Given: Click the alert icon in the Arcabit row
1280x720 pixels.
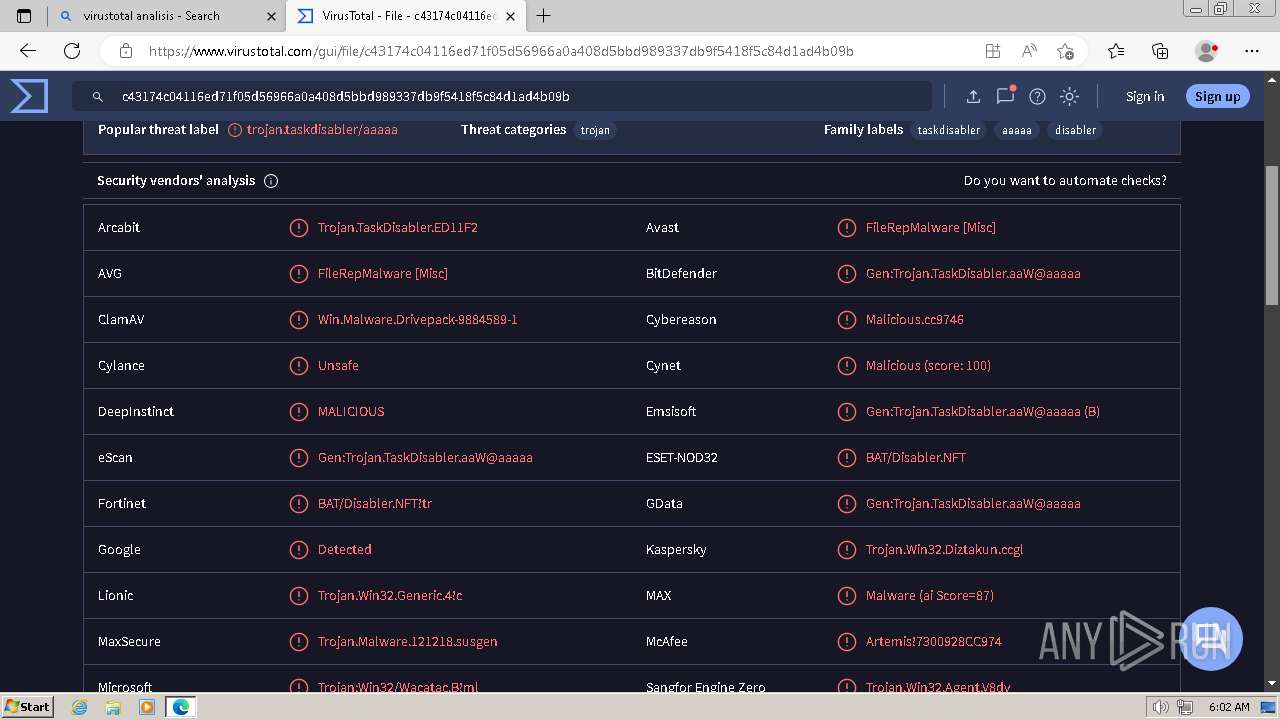Looking at the screenshot, I should coord(298,228).
